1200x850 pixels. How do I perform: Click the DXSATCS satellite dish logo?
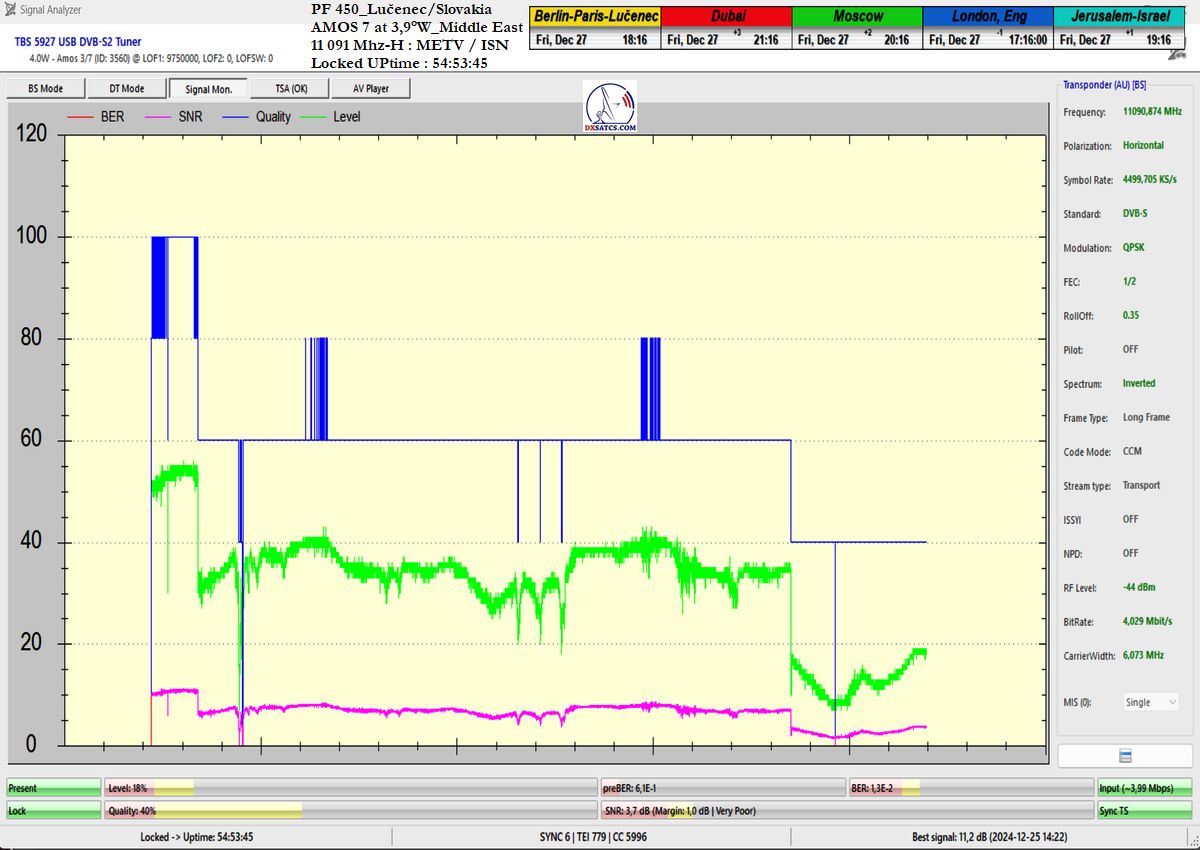click(x=609, y=107)
